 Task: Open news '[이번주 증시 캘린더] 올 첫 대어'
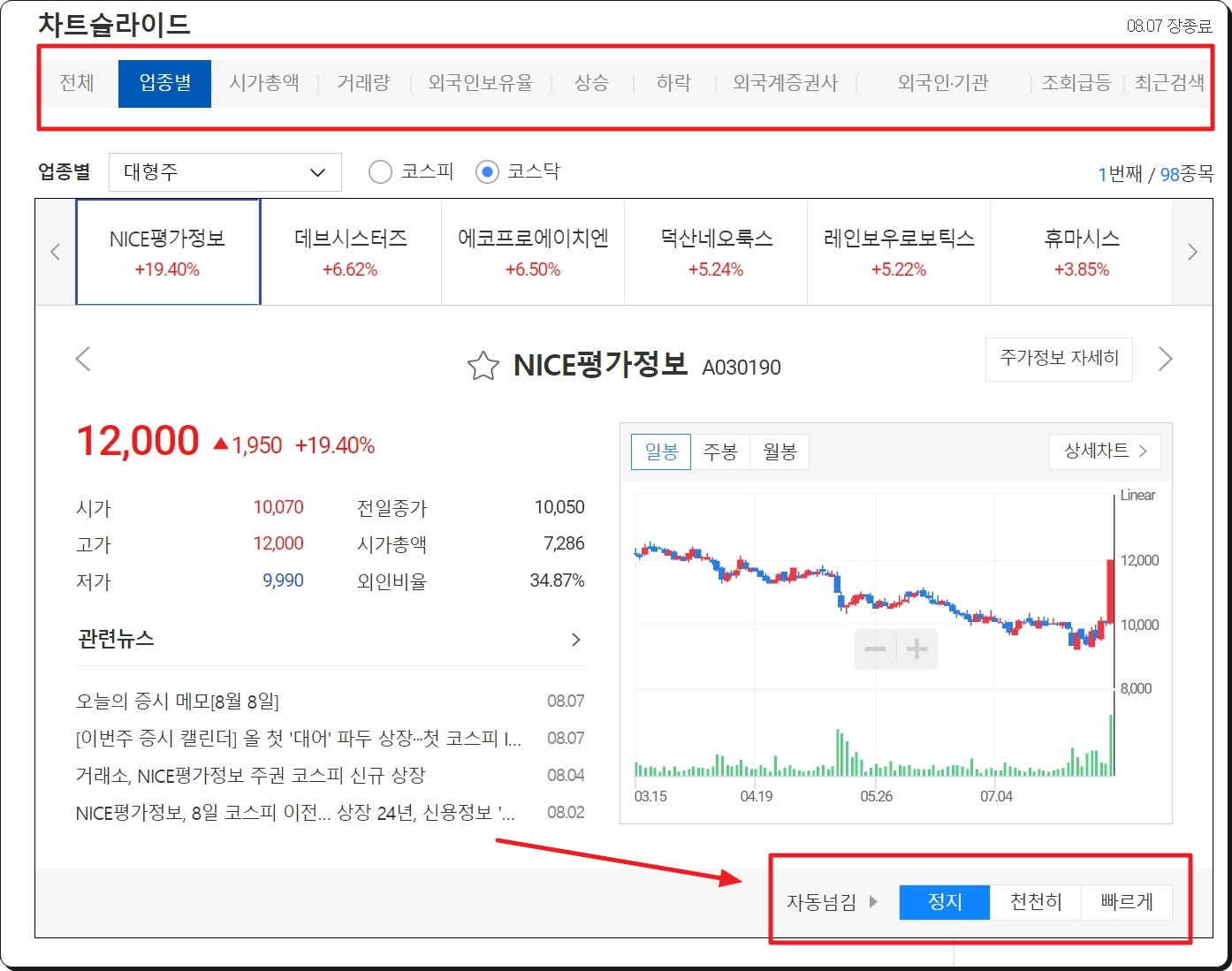(299, 739)
